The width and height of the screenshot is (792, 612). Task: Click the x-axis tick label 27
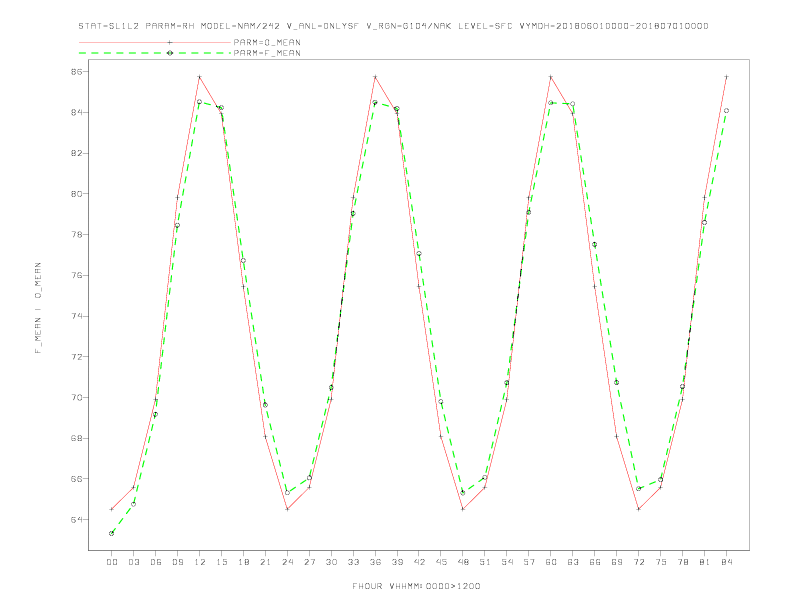(x=309, y=562)
